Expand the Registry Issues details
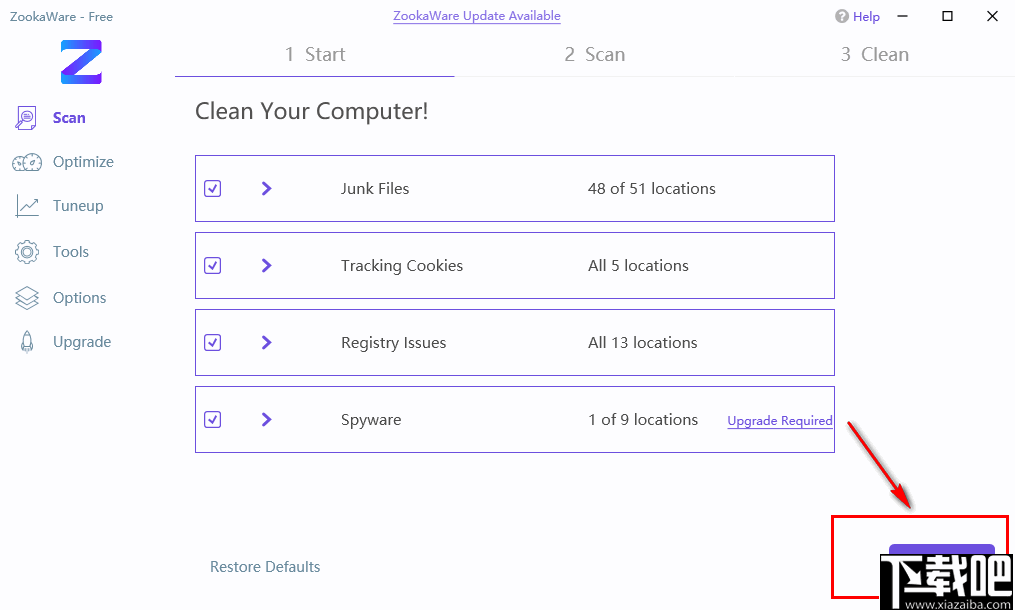The height and width of the screenshot is (610, 1015). point(266,342)
